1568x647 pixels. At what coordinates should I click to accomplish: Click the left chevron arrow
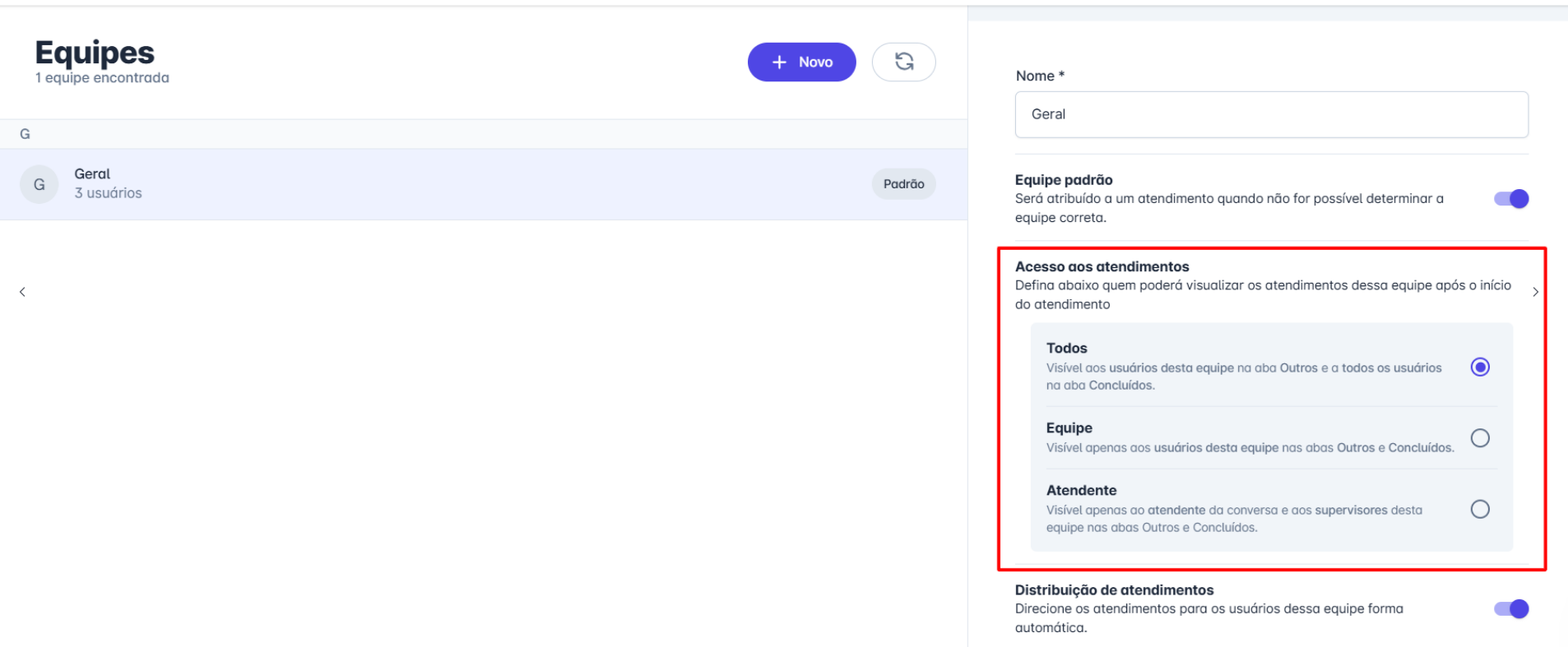coord(22,292)
